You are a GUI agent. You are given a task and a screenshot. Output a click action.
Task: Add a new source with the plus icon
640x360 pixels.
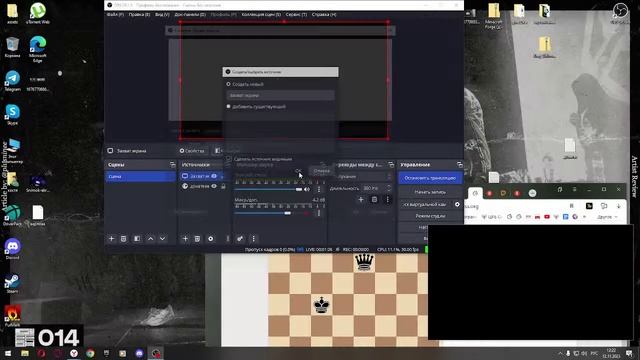(x=185, y=239)
